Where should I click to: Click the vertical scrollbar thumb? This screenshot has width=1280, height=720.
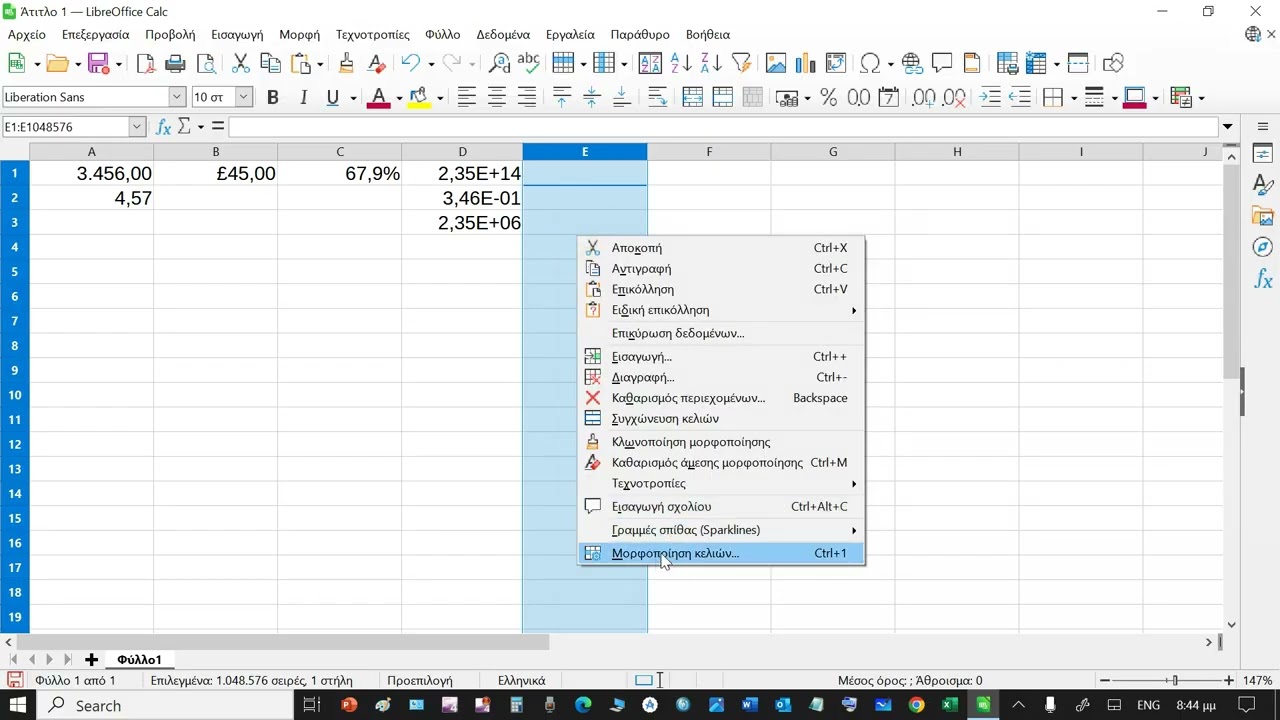click(1232, 272)
